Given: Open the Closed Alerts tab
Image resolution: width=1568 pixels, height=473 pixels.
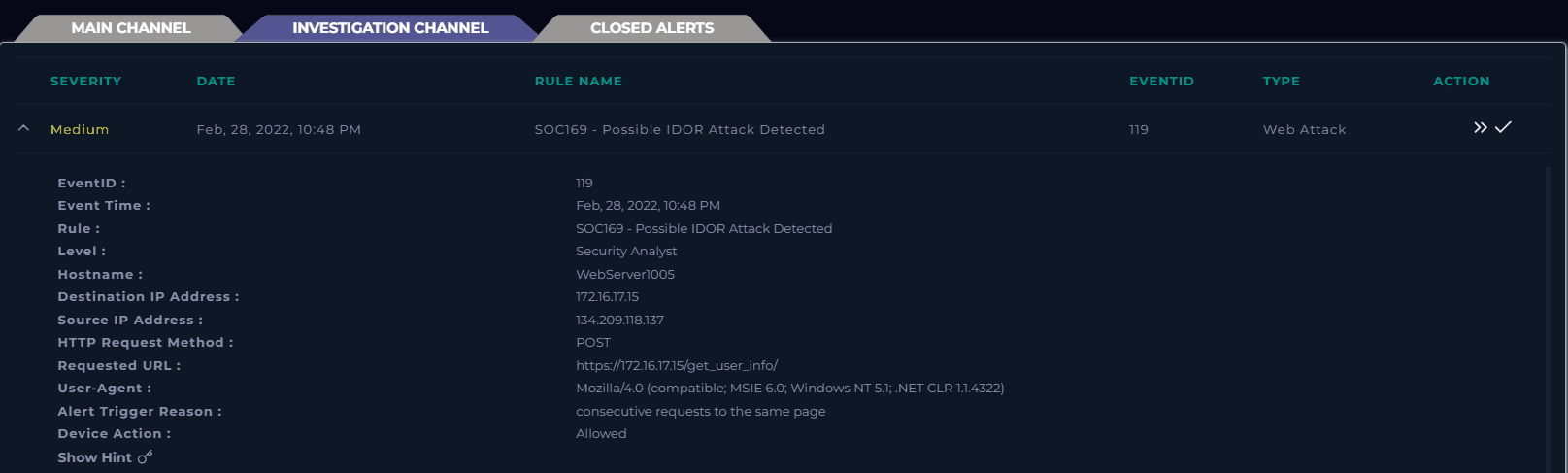Looking at the screenshot, I should coord(651,28).
